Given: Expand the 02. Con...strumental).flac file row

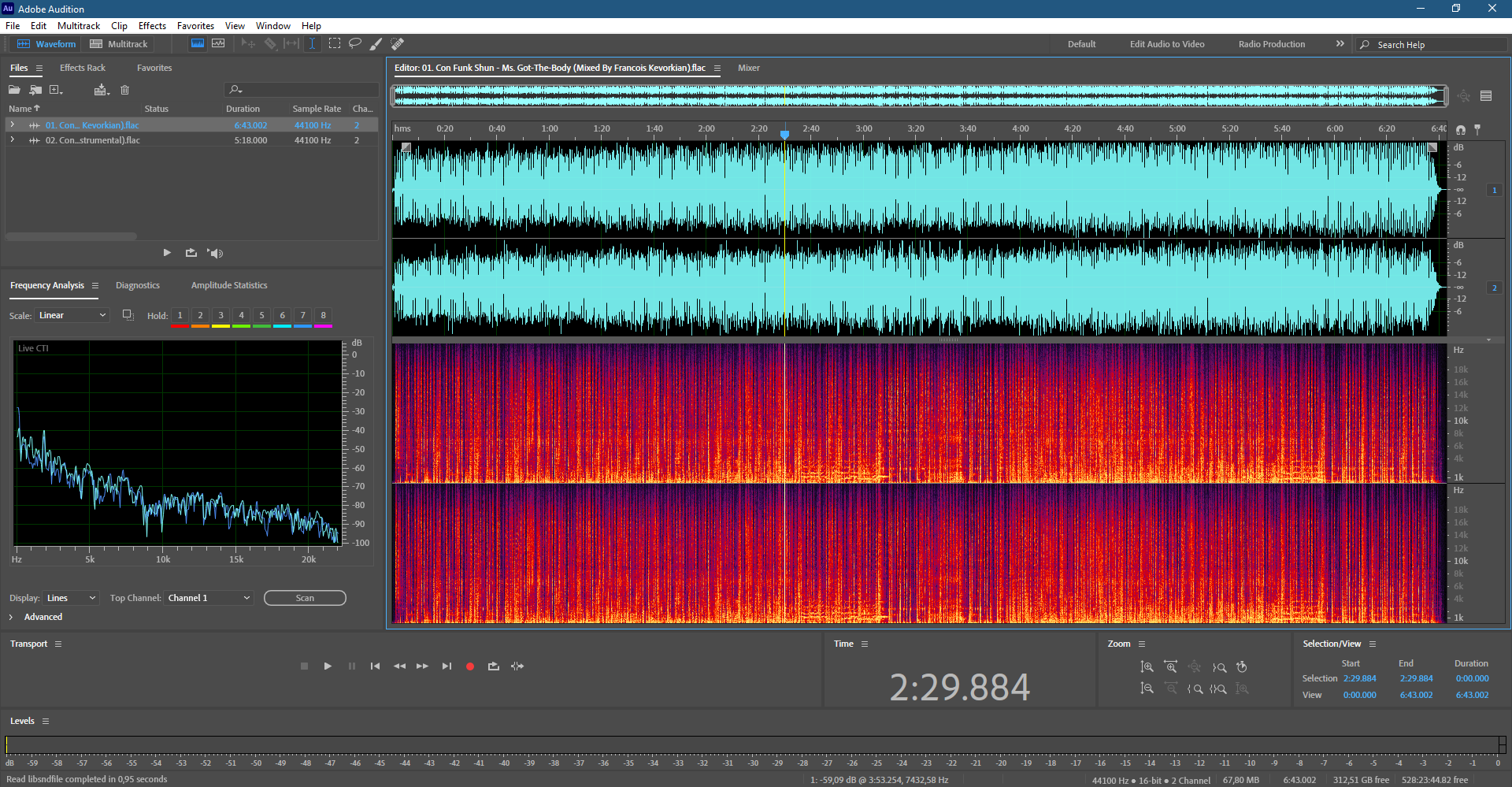Looking at the screenshot, I should coord(12,139).
